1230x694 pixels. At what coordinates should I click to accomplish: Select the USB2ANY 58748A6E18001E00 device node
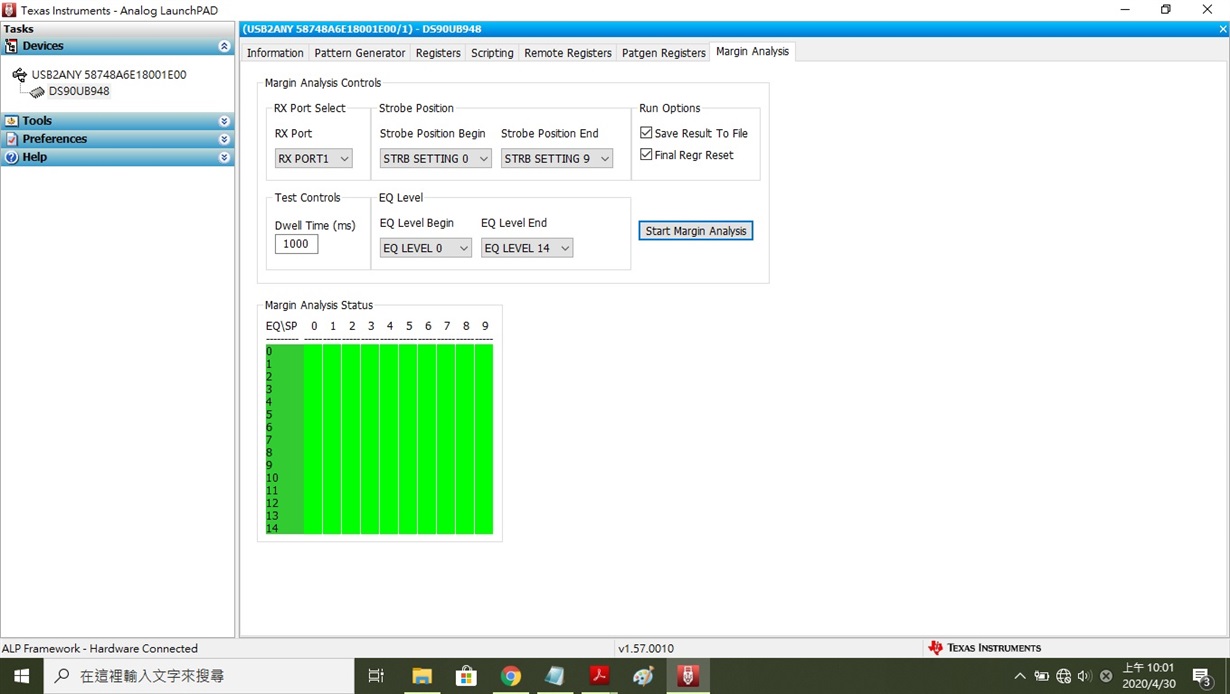[108, 75]
